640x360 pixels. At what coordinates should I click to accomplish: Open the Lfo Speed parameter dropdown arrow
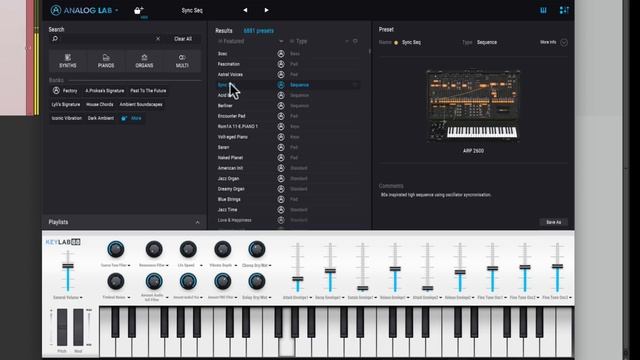(x=201, y=265)
